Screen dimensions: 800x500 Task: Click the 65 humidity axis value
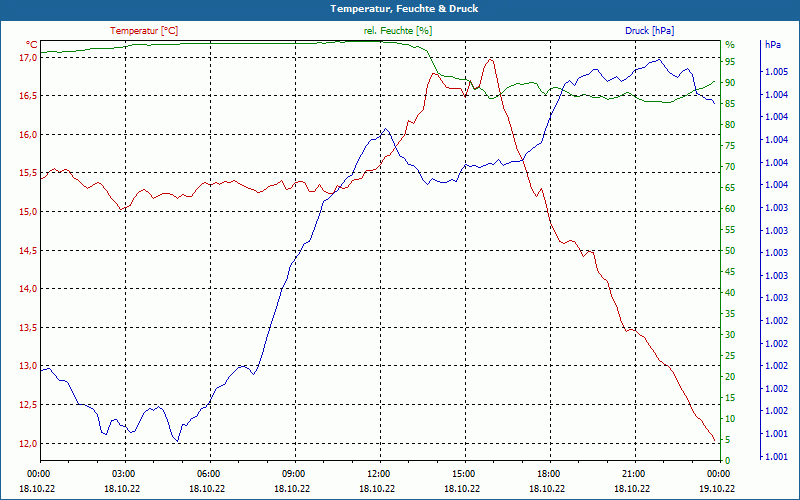tap(730, 188)
